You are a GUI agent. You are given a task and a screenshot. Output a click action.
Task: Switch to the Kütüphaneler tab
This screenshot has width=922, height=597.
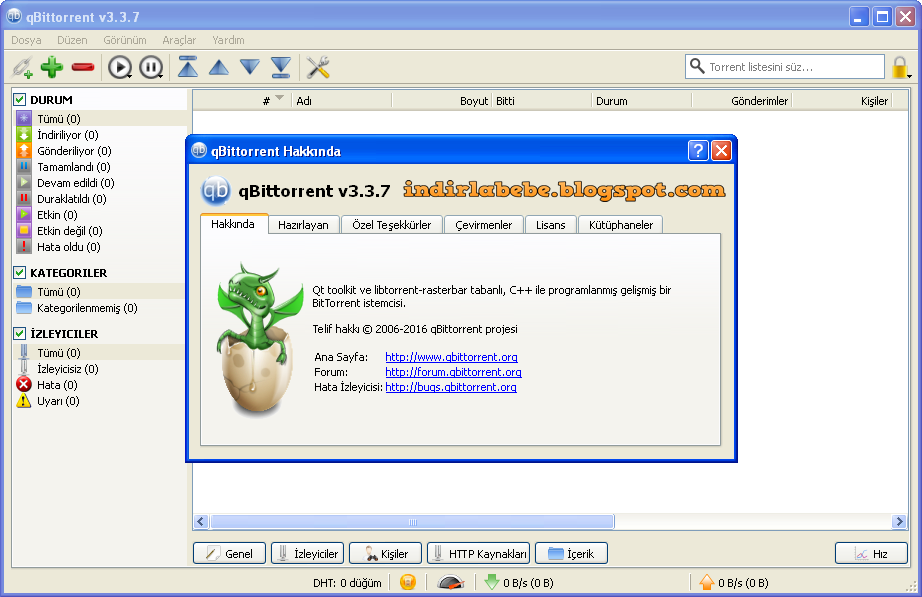click(621, 225)
